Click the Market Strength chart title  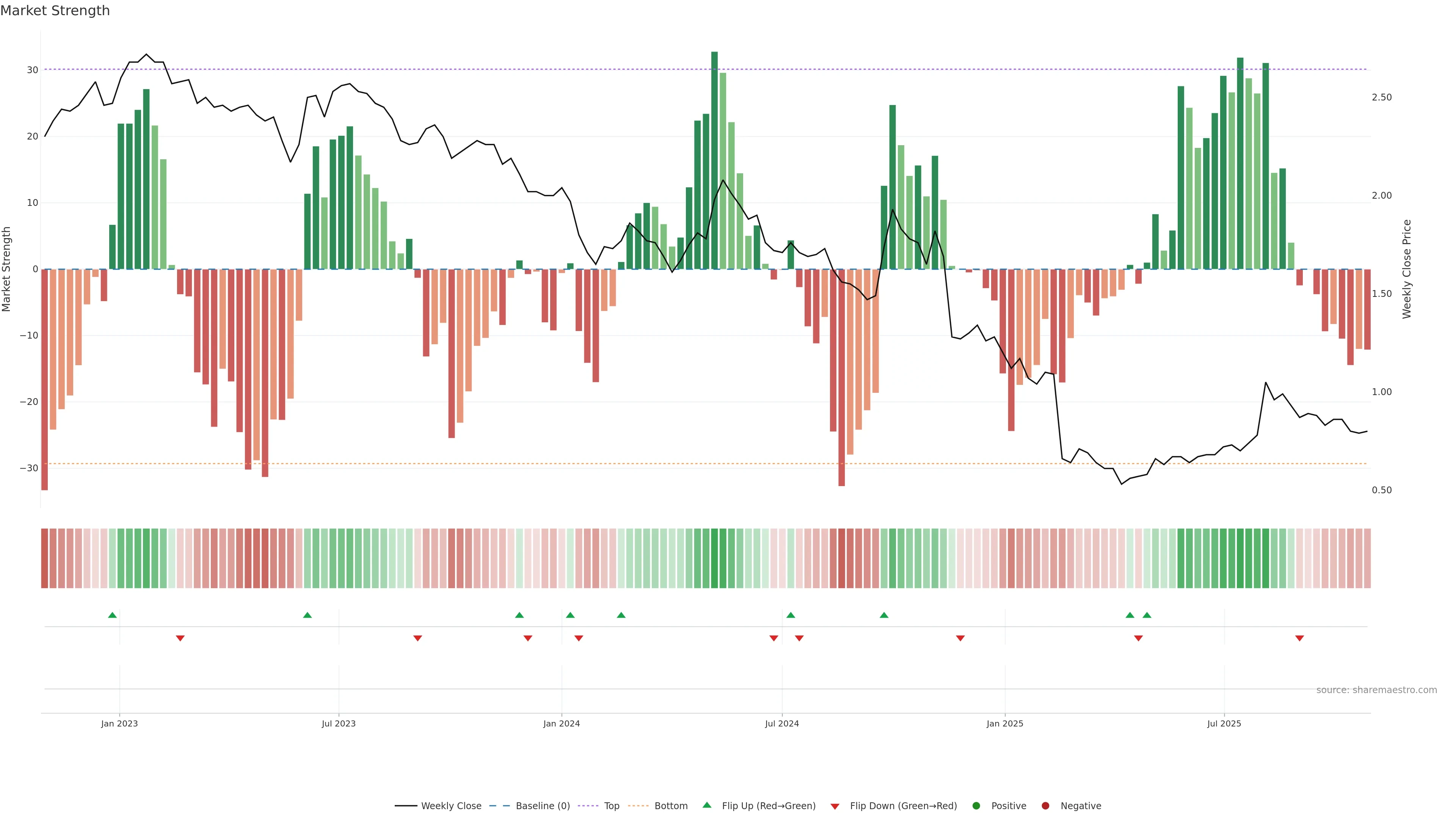click(x=55, y=11)
